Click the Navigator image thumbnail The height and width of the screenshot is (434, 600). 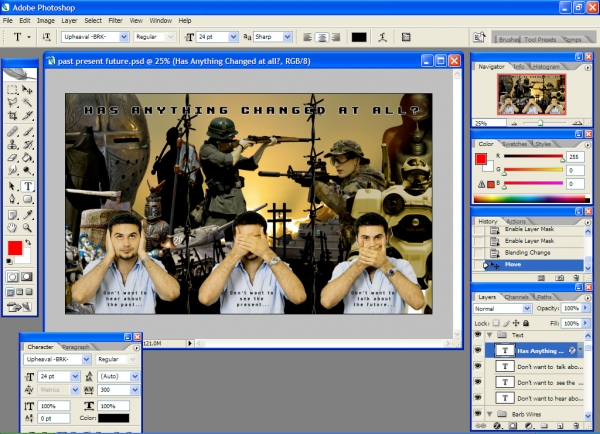pyautogui.click(x=532, y=95)
